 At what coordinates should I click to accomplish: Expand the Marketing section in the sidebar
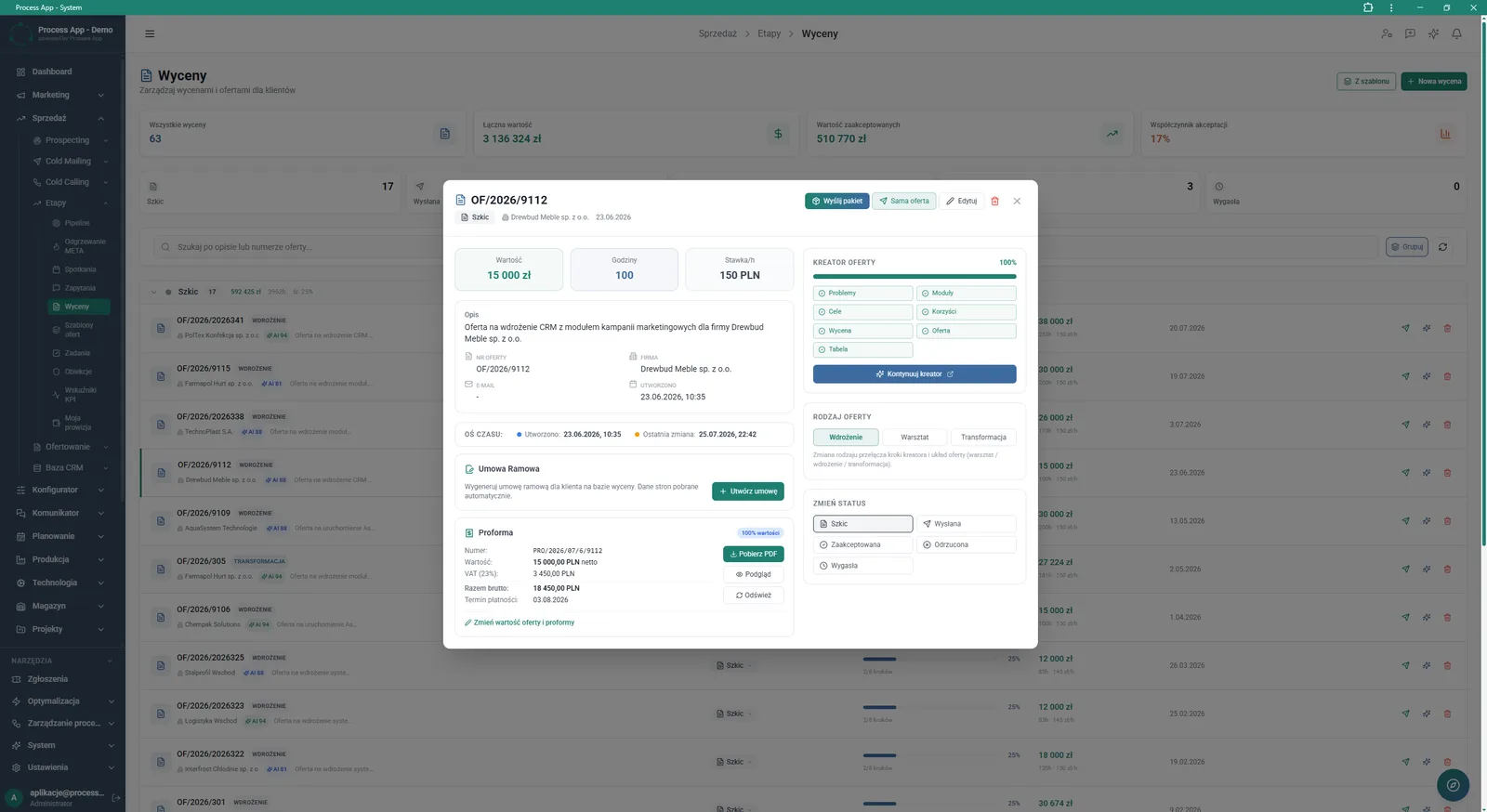pyautogui.click(x=61, y=95)
